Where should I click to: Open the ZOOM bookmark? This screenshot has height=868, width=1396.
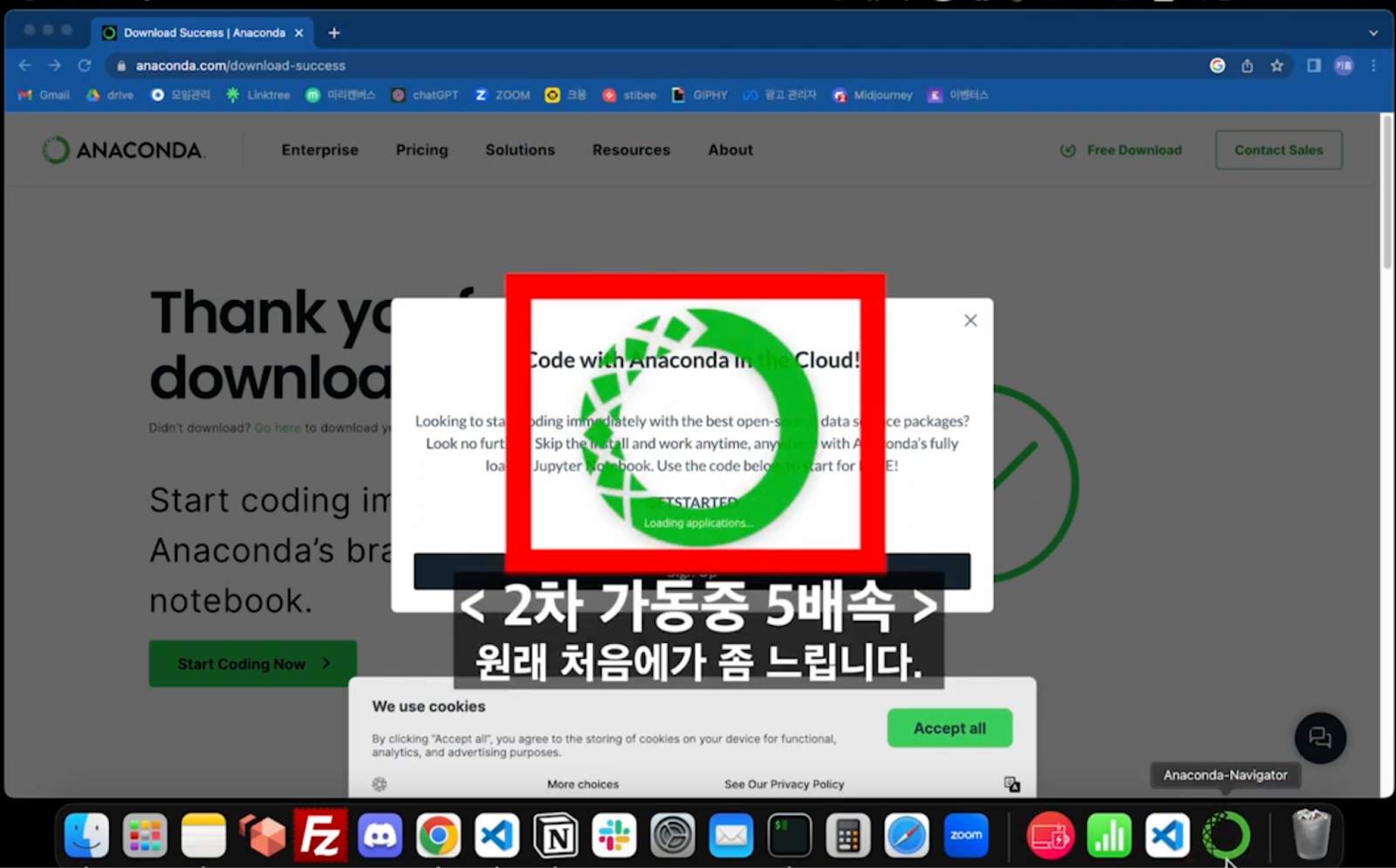pos(503,95)
